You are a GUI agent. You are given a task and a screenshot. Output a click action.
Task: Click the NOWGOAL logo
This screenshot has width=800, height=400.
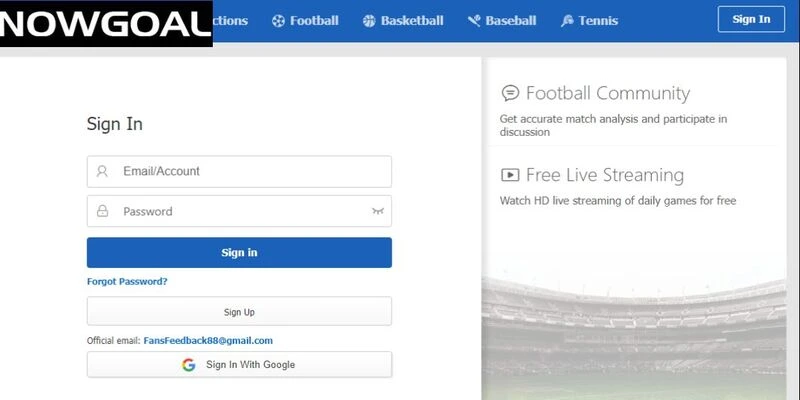pyautogui.click(x=105, y=24)
